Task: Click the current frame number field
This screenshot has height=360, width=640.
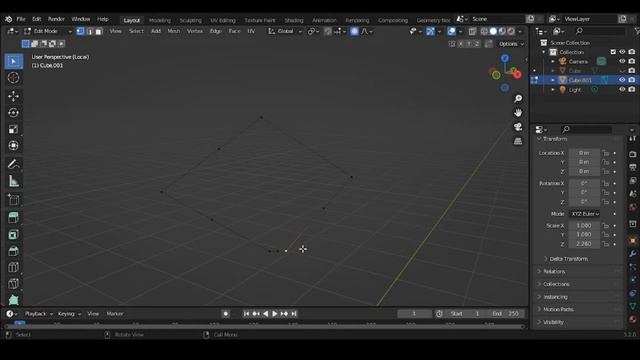Action: 414,314
